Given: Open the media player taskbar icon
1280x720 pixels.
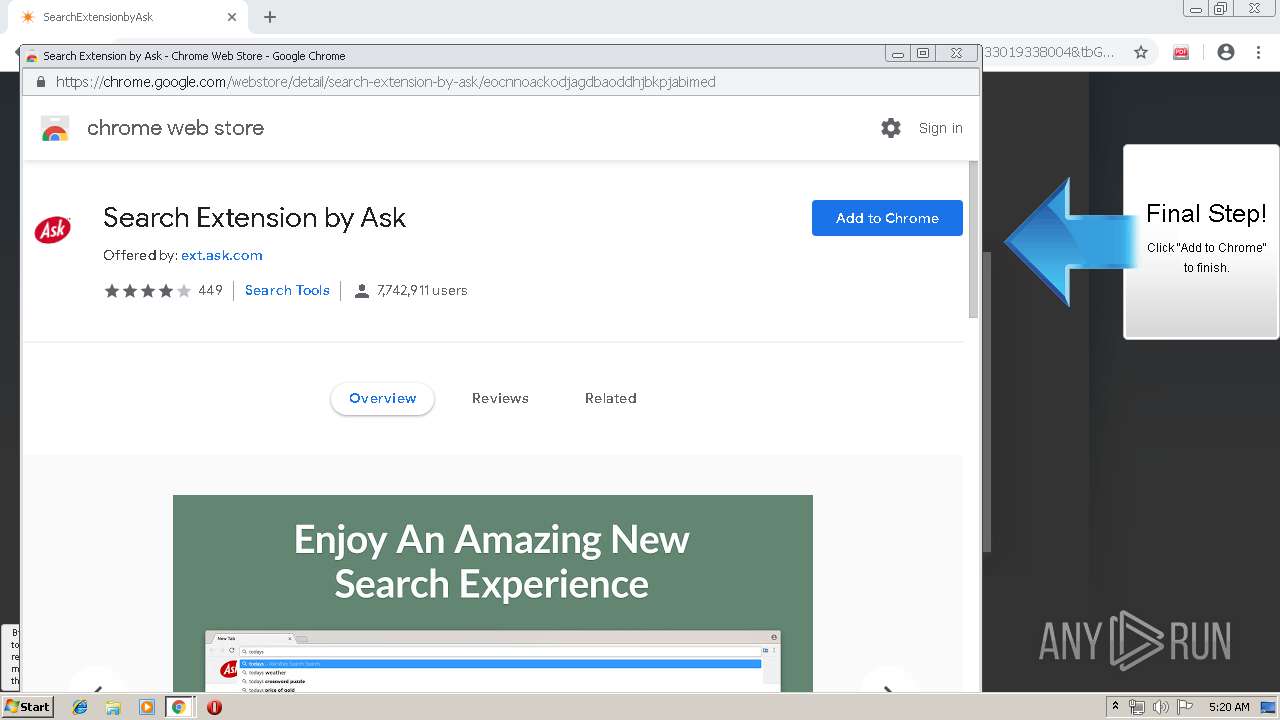Looking at the screenshot, I should pos(146,707).
